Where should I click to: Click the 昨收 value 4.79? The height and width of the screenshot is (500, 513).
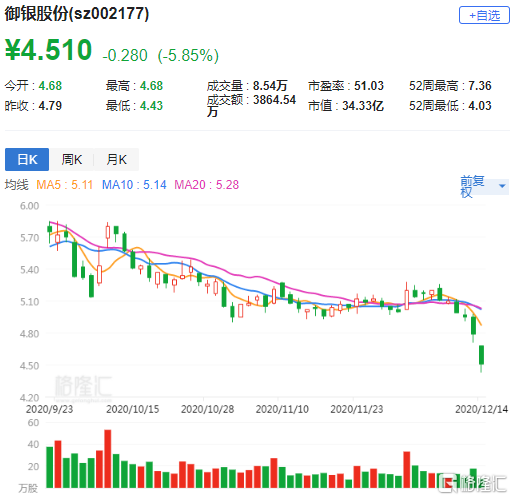[x=50, y=106]
